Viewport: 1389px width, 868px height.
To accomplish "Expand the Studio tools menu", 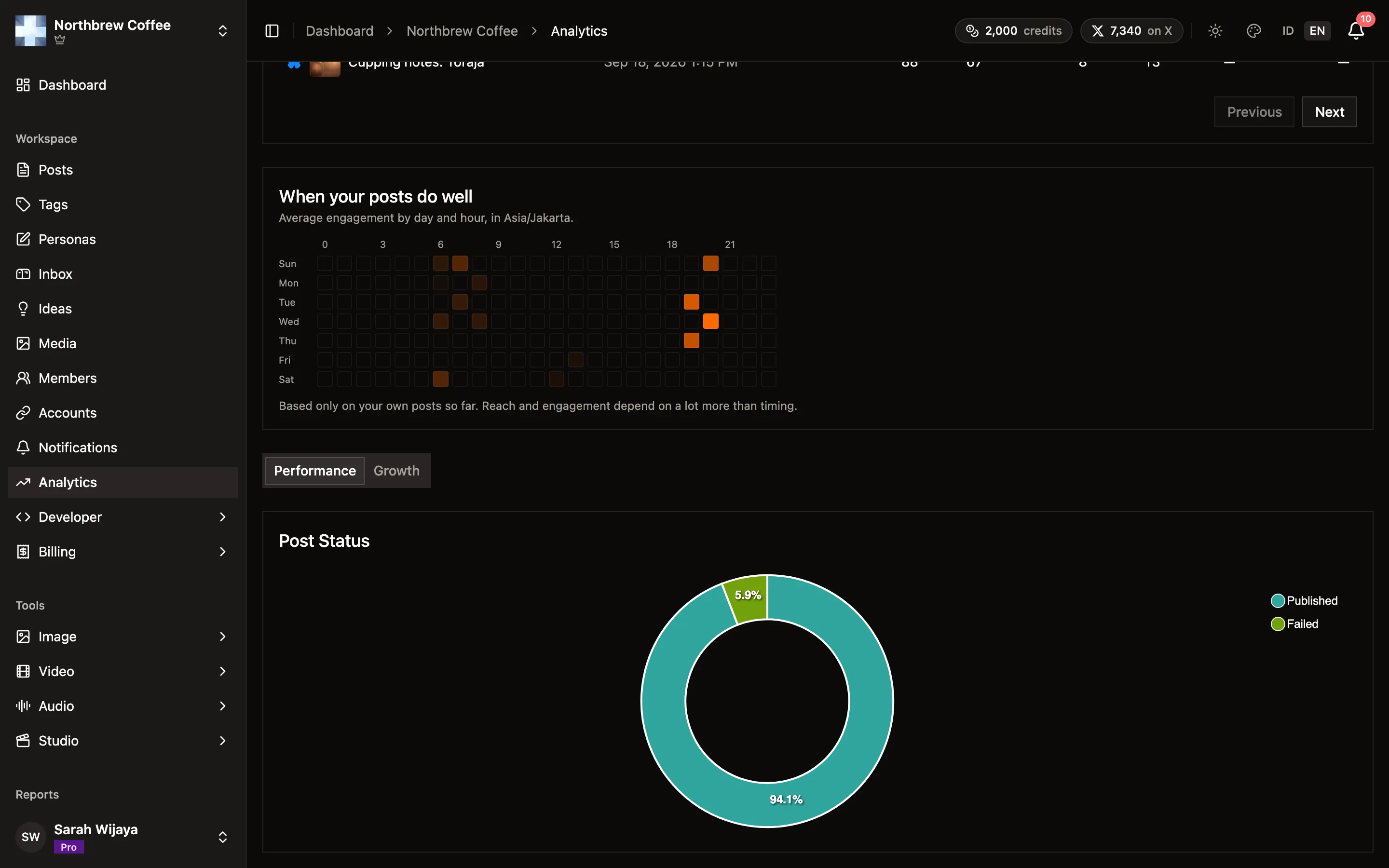I will pos(123,741).
